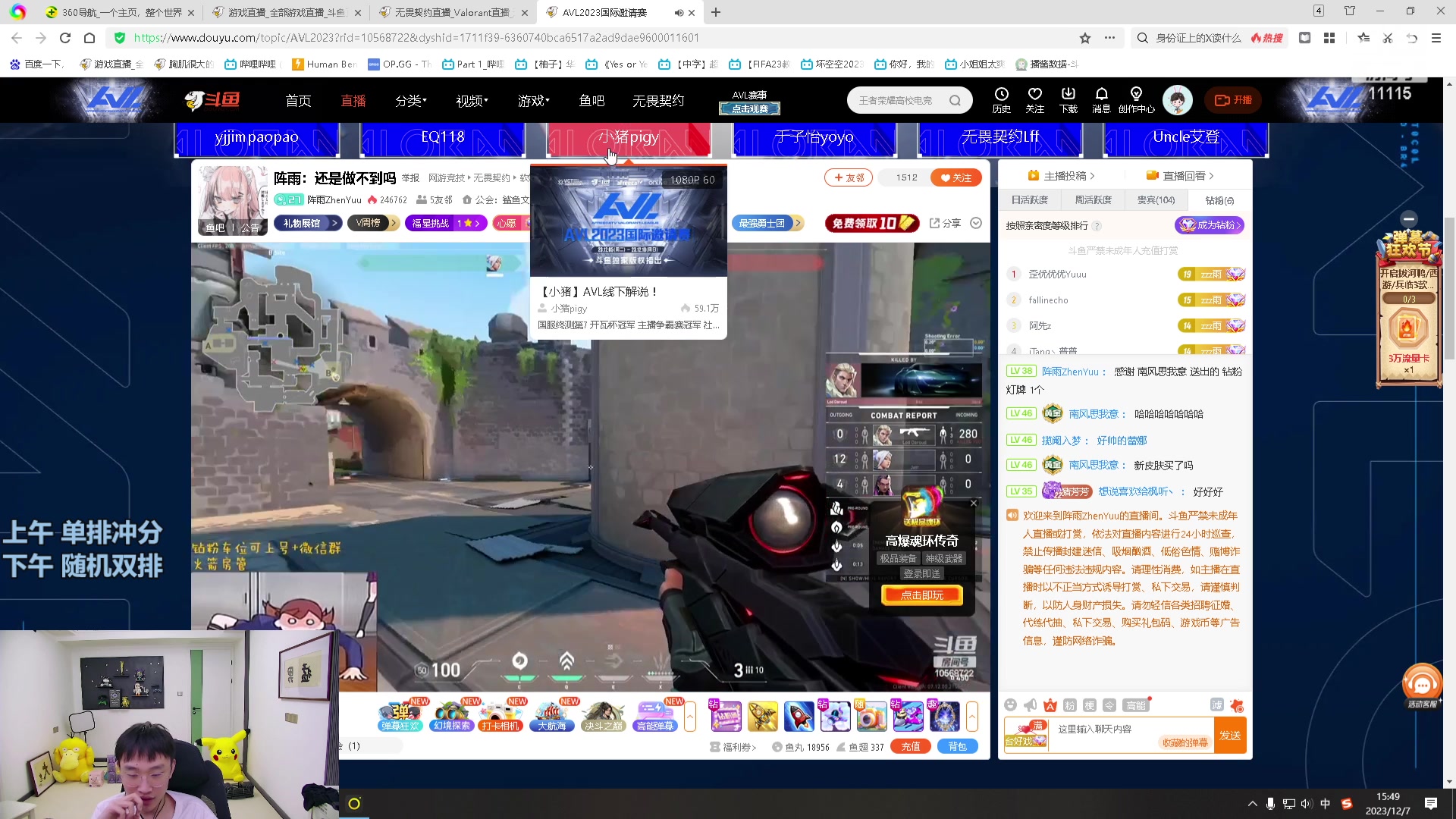Switch the Chinese input method indicator

pos(1325,804)
